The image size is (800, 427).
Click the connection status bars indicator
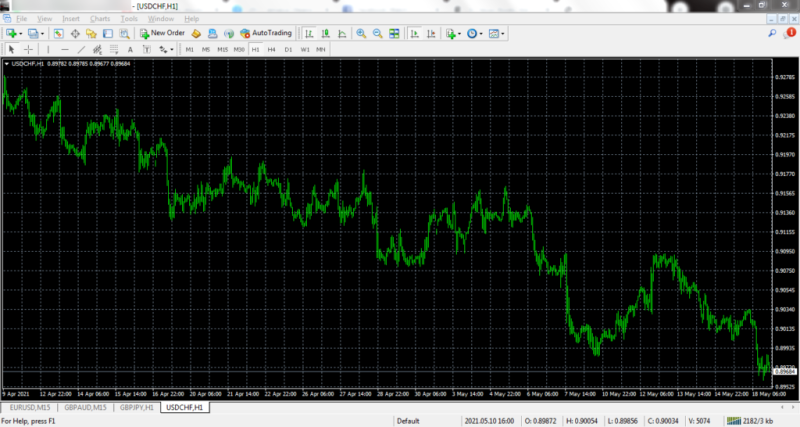click(738, 421)
